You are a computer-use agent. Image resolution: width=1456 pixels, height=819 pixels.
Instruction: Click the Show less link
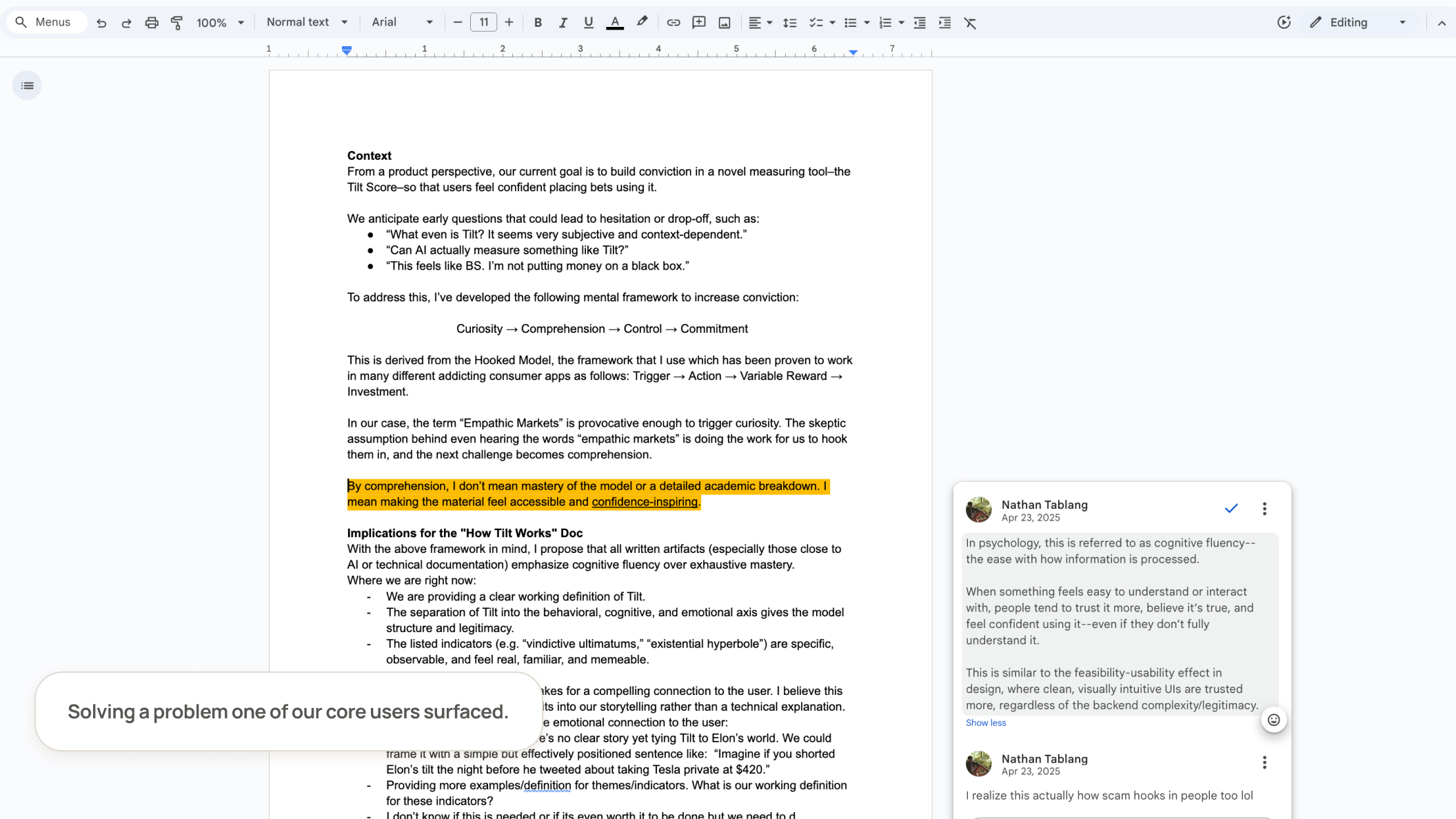point(985,722)
